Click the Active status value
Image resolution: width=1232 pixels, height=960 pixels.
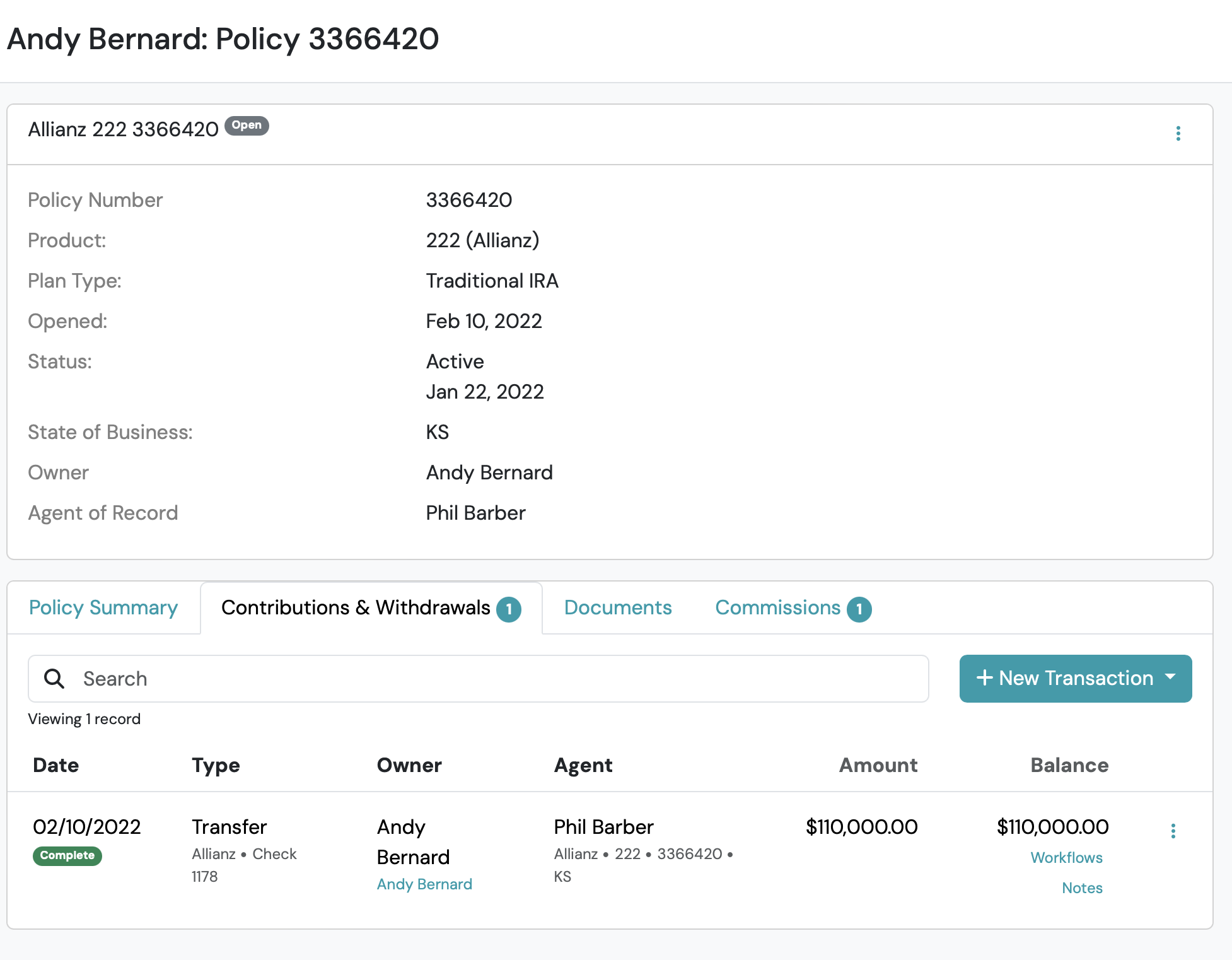pos(455,361)
